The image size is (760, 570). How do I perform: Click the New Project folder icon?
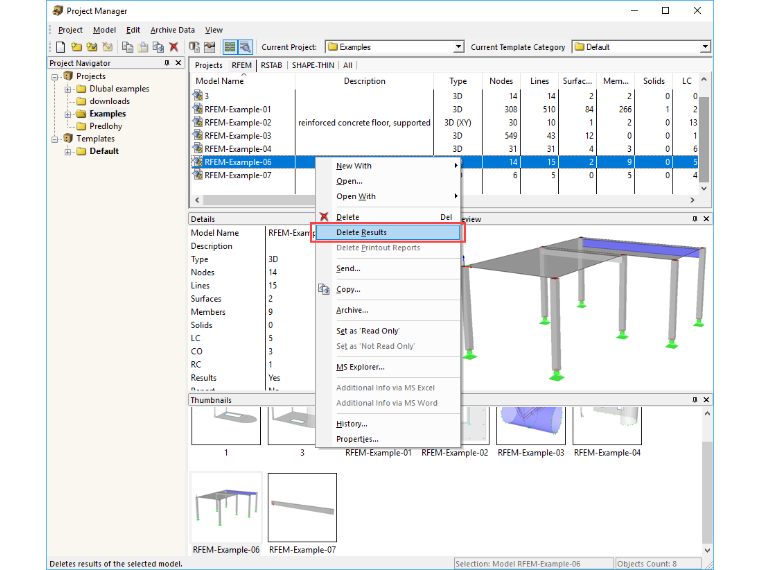tap(76, 47)
